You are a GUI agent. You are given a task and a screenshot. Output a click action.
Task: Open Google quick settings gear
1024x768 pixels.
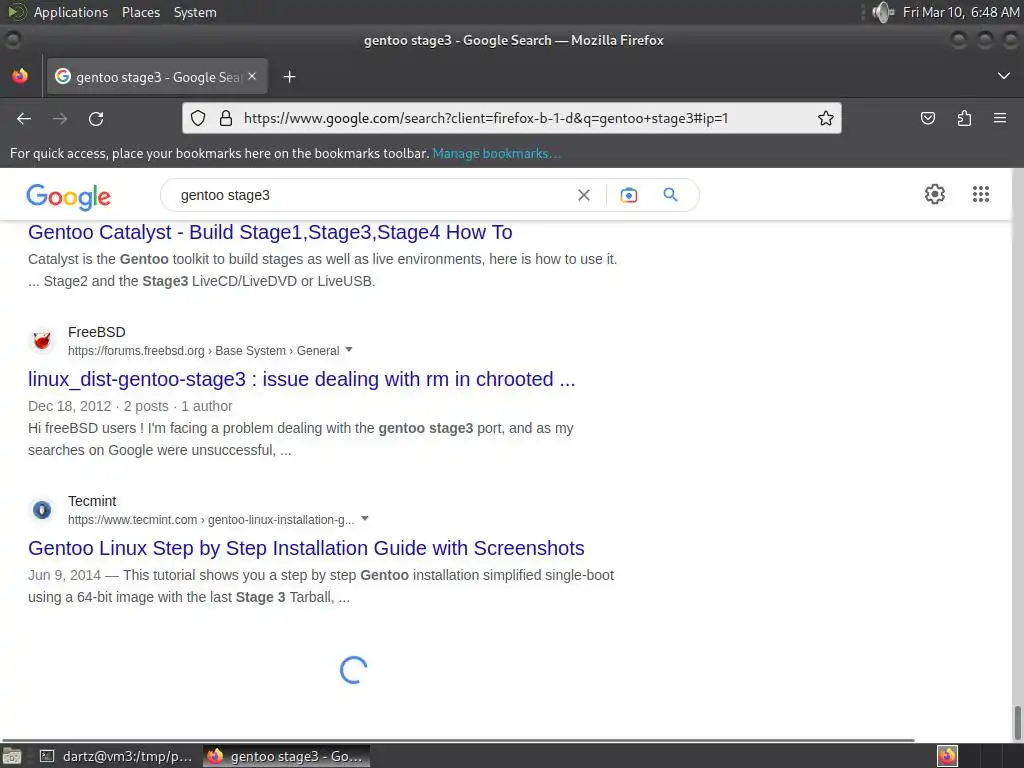[x=935, y=194]
